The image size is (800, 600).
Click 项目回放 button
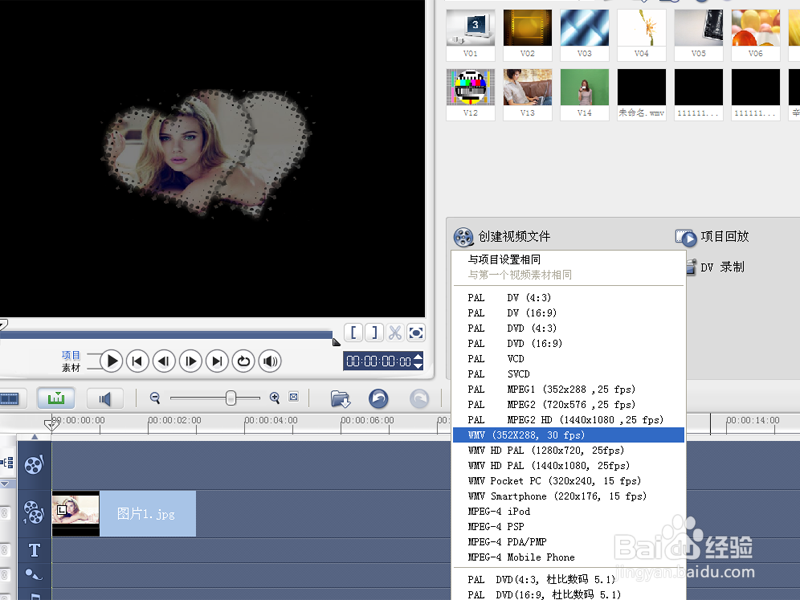712,237
